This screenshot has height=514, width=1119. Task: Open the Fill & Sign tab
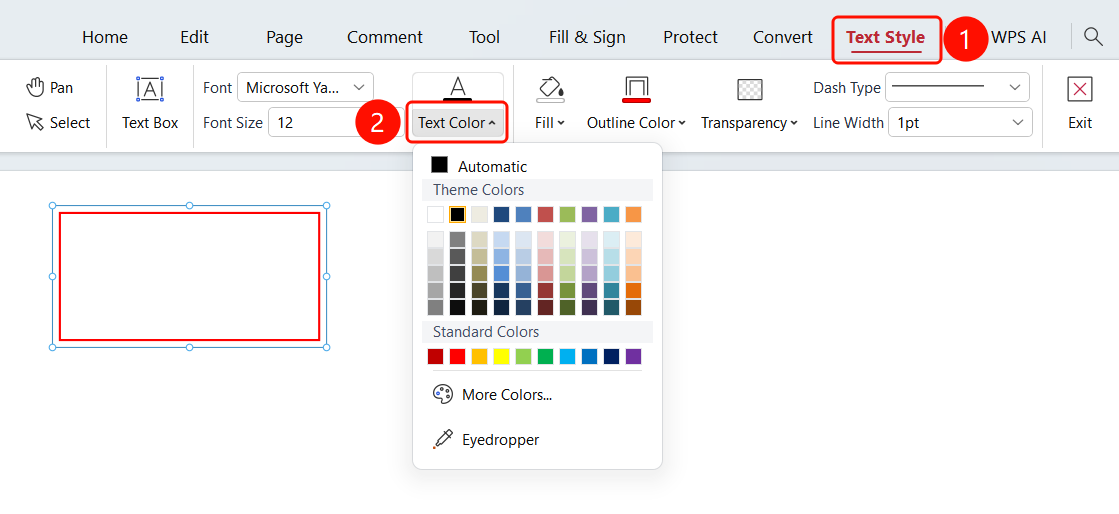point(587,37)
